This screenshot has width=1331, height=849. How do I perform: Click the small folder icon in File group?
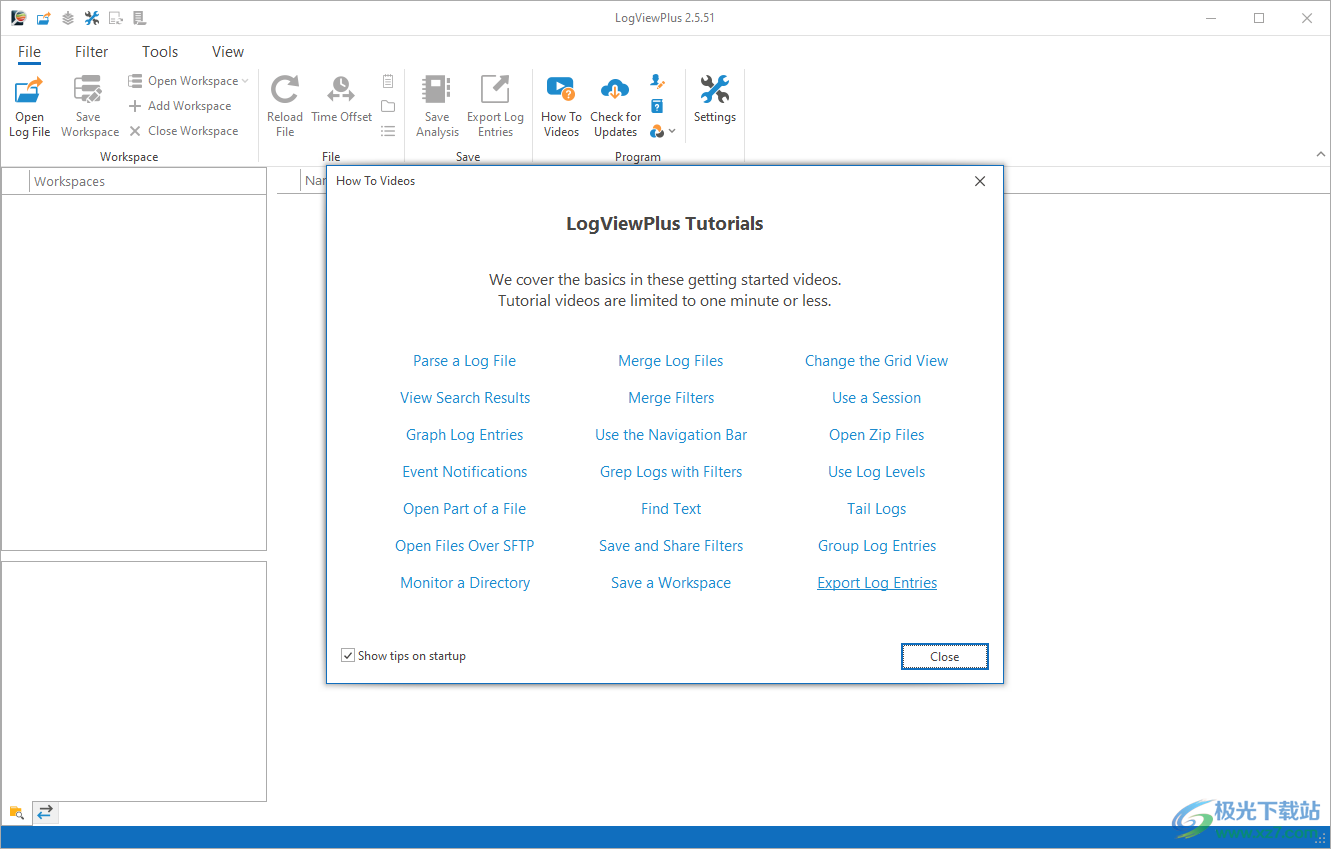(x=388, y=106)
